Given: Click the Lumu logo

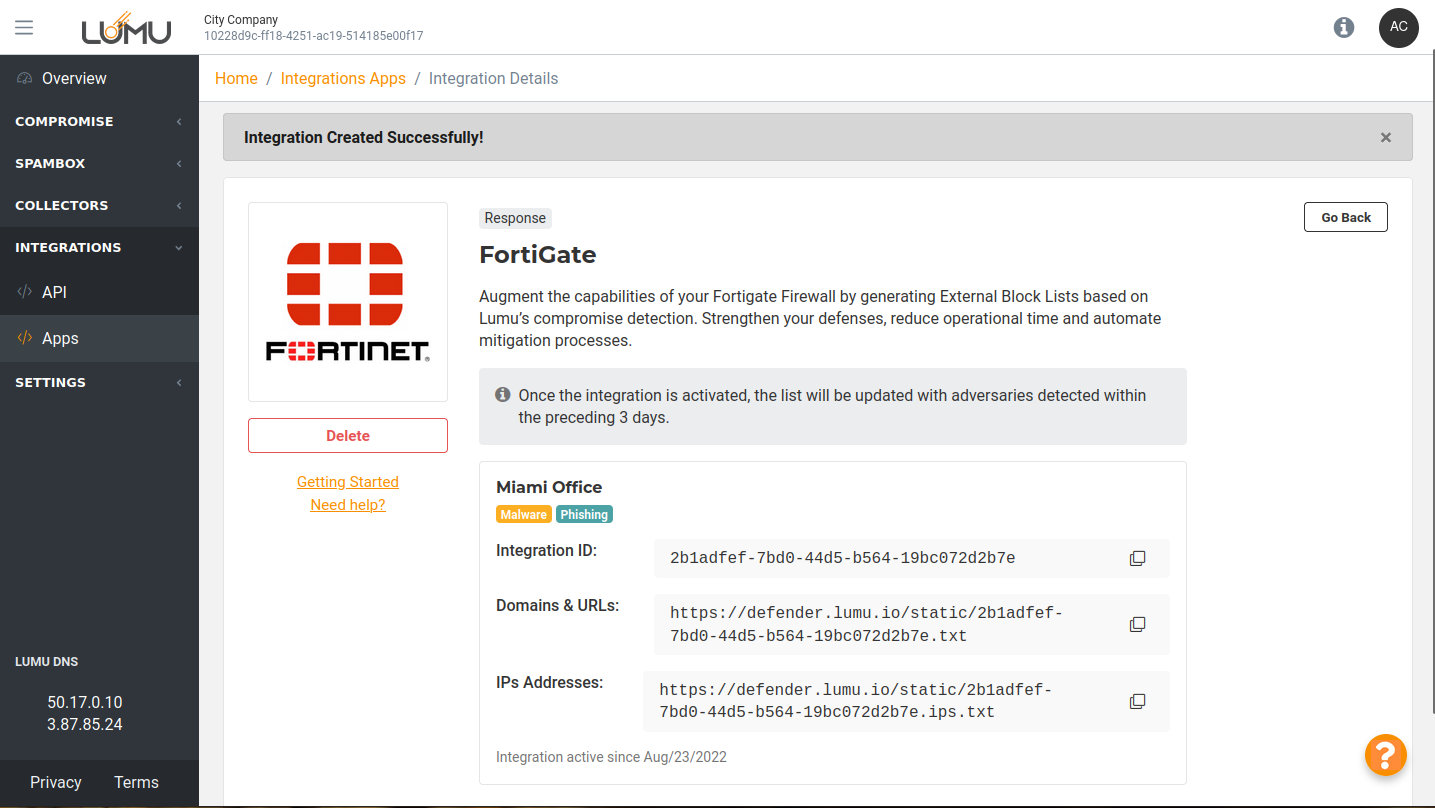Looking at the screenshot, I should pos(126,28).
